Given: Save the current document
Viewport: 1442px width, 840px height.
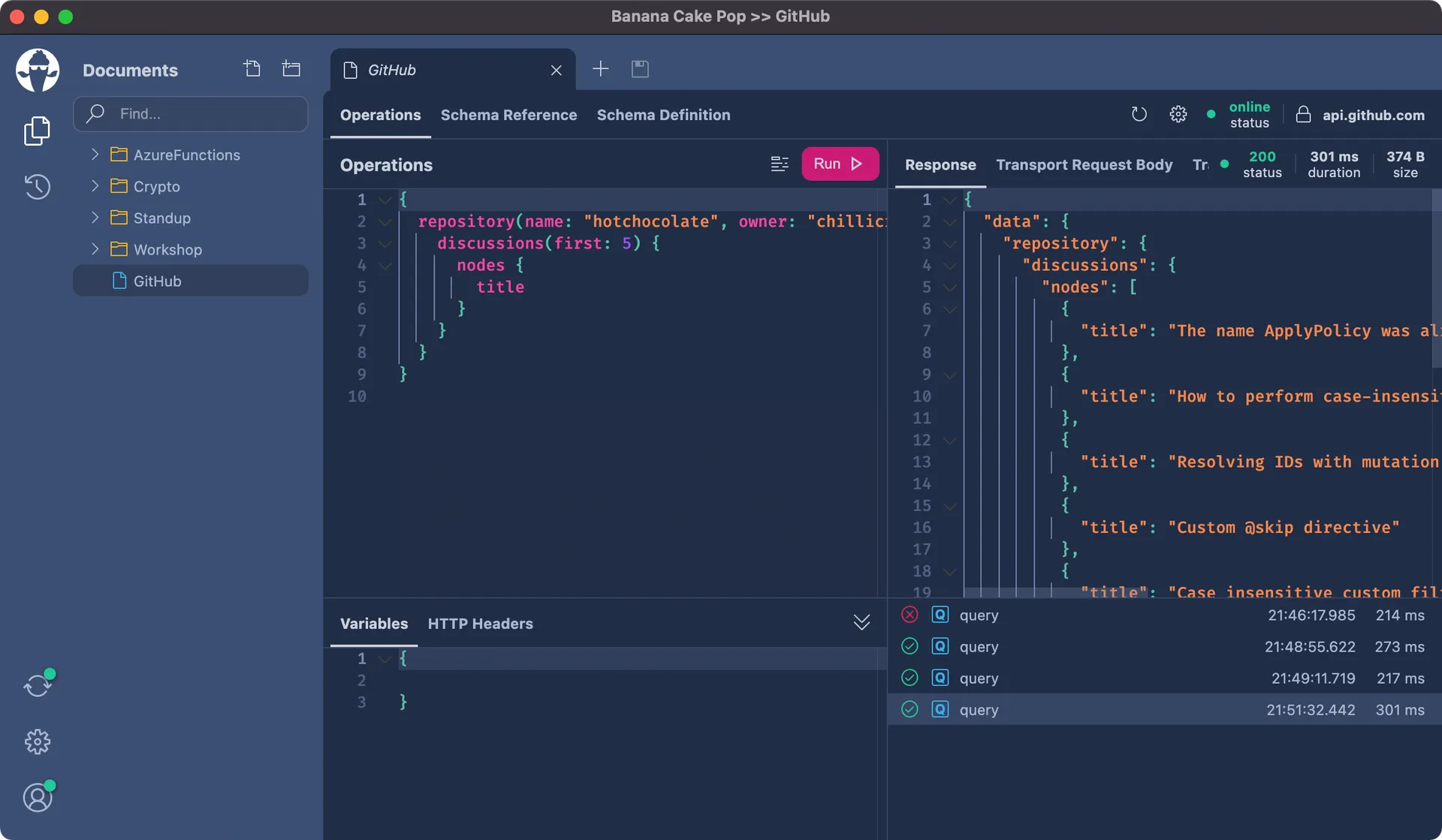Looking at the screenshot, I should 640,69.
